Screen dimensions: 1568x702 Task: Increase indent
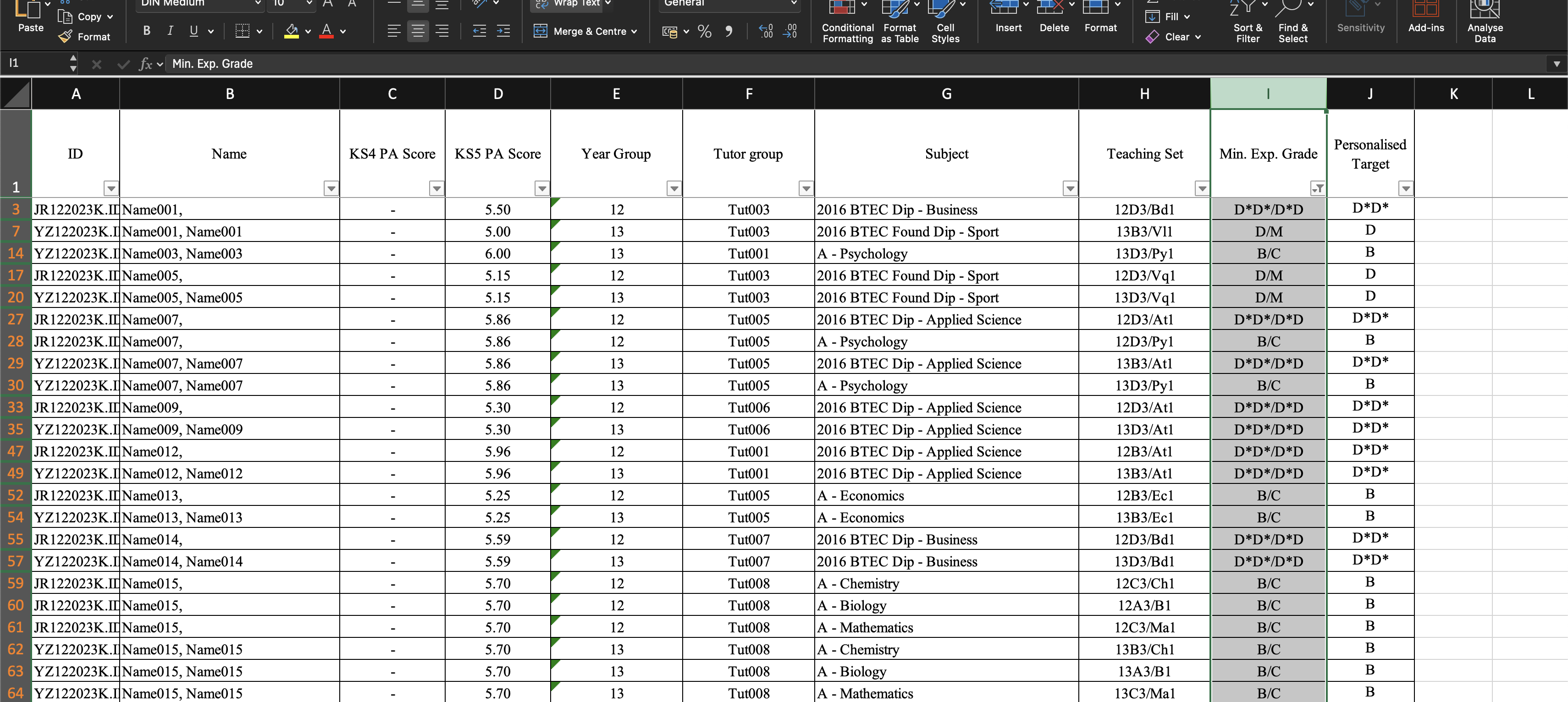[x=503, y=31]
